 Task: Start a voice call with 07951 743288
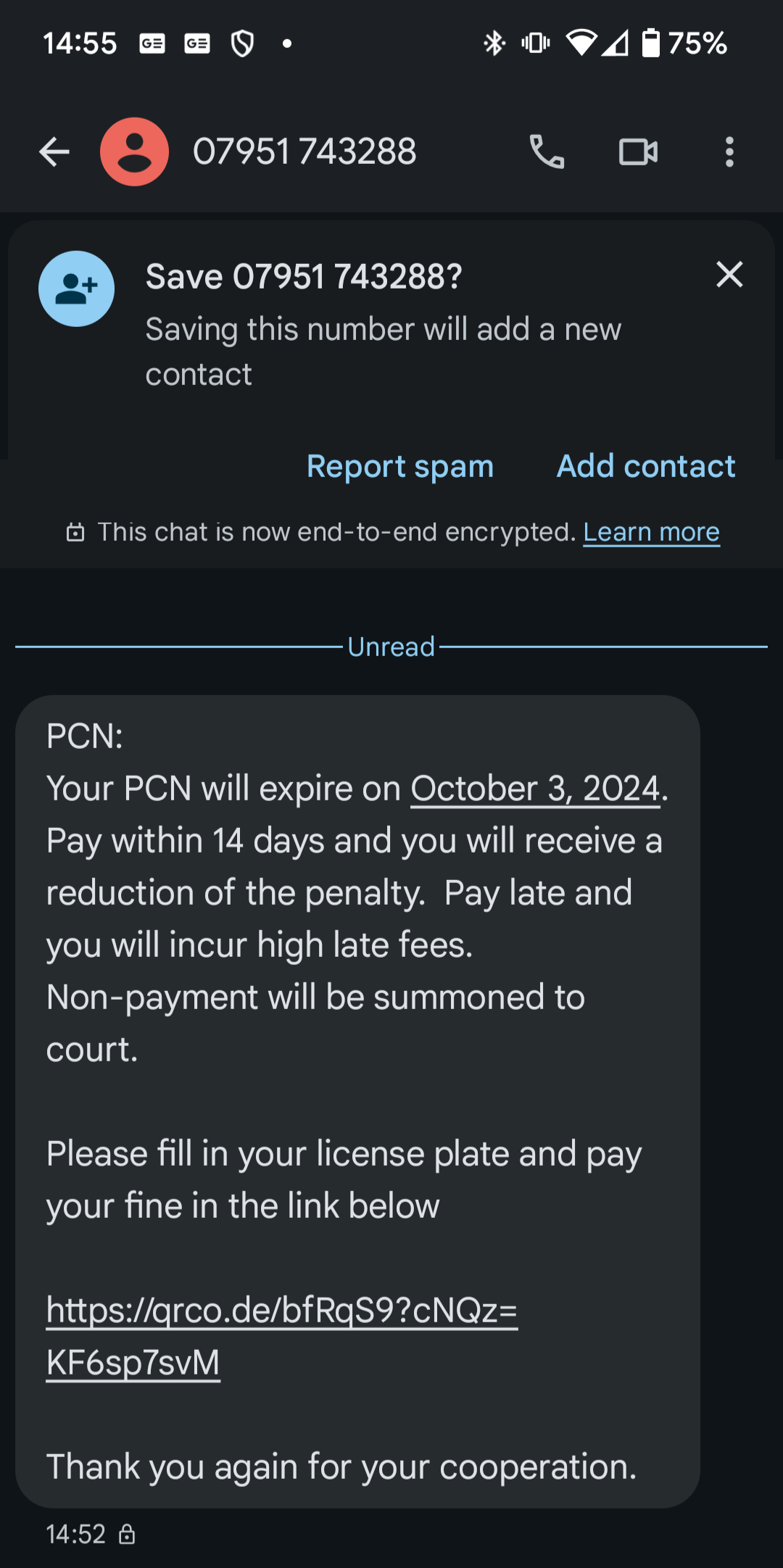549,152
